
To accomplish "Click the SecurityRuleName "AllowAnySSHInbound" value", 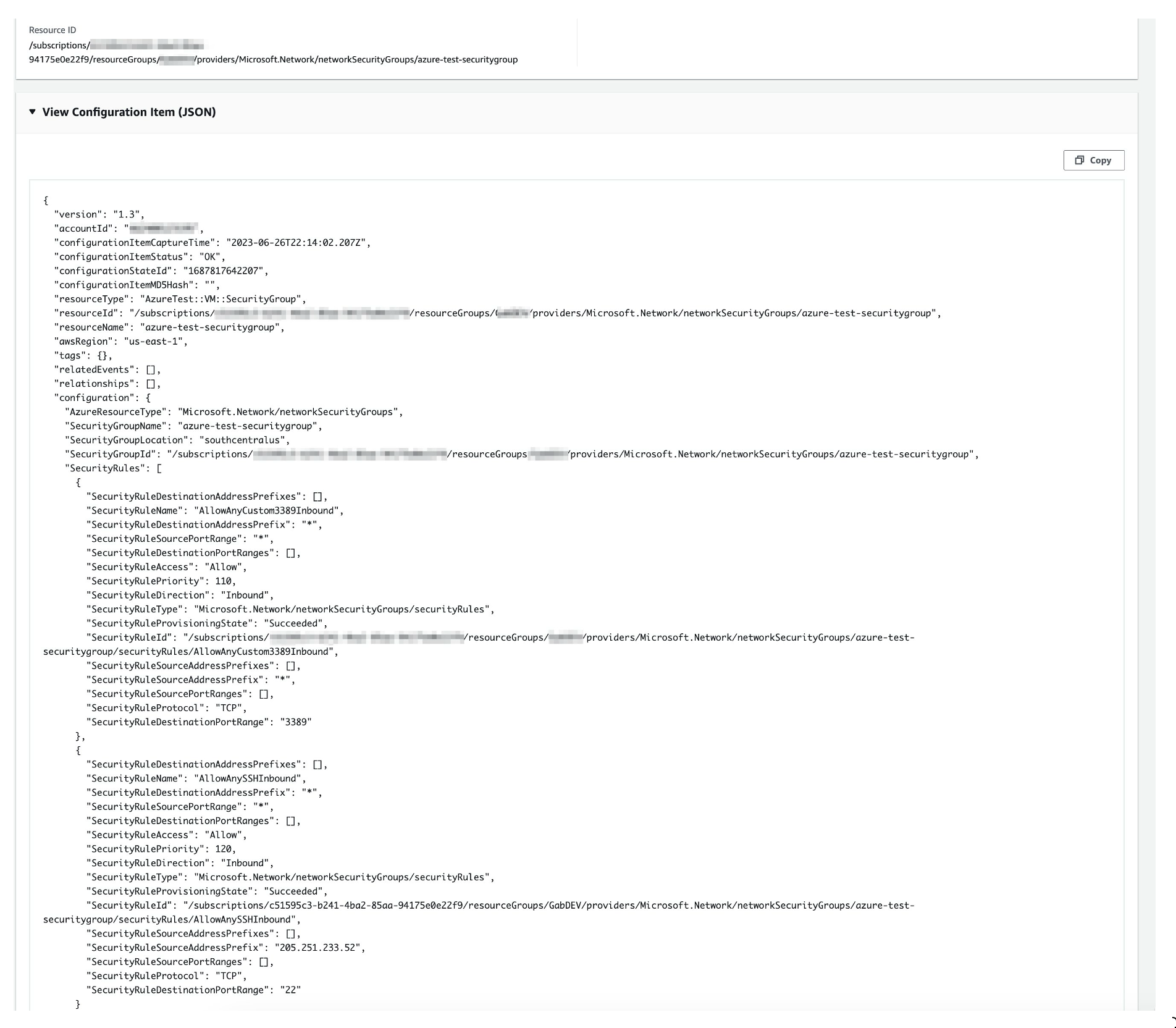I will tap(249, 778).
